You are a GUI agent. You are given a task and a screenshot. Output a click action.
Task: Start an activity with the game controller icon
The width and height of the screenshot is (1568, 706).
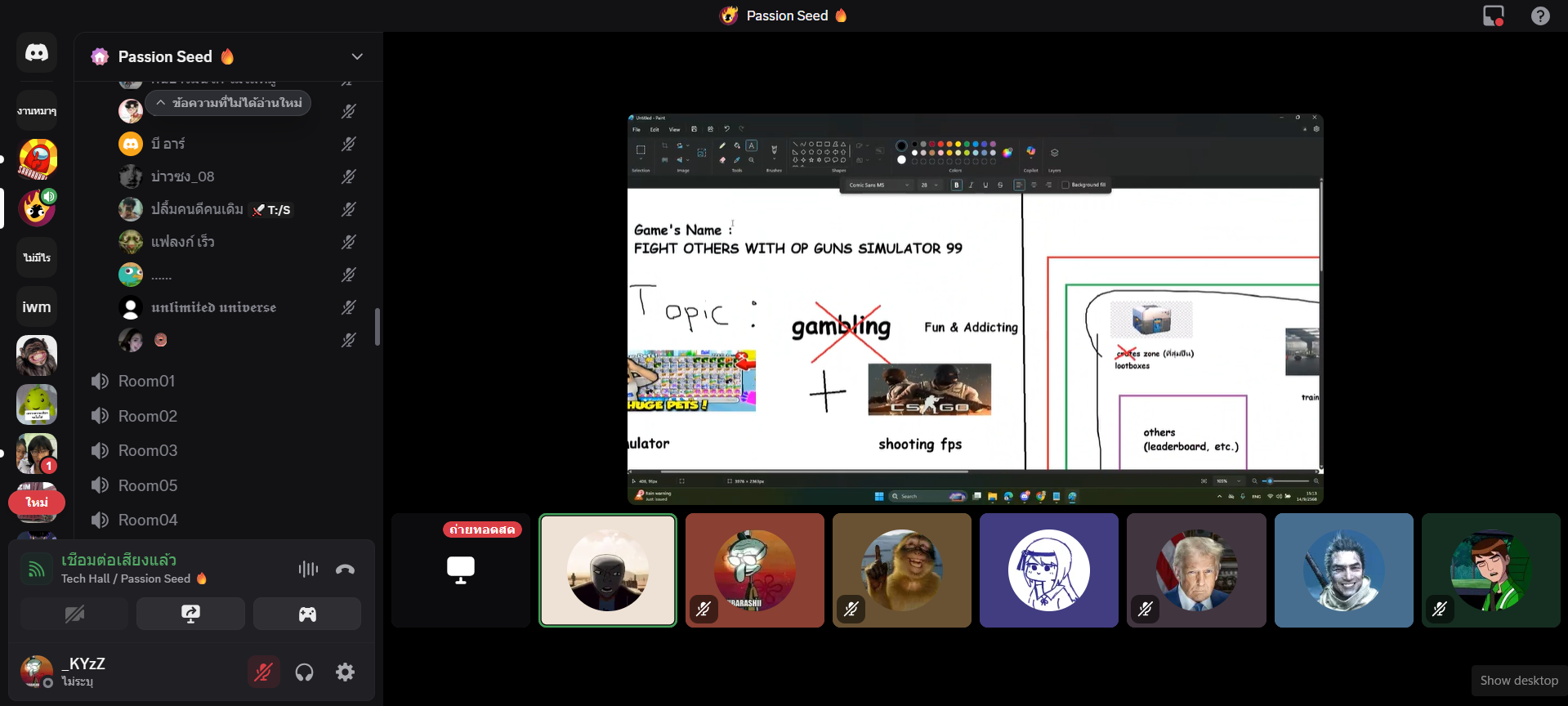pyautogui.click(x=307, y=614)
